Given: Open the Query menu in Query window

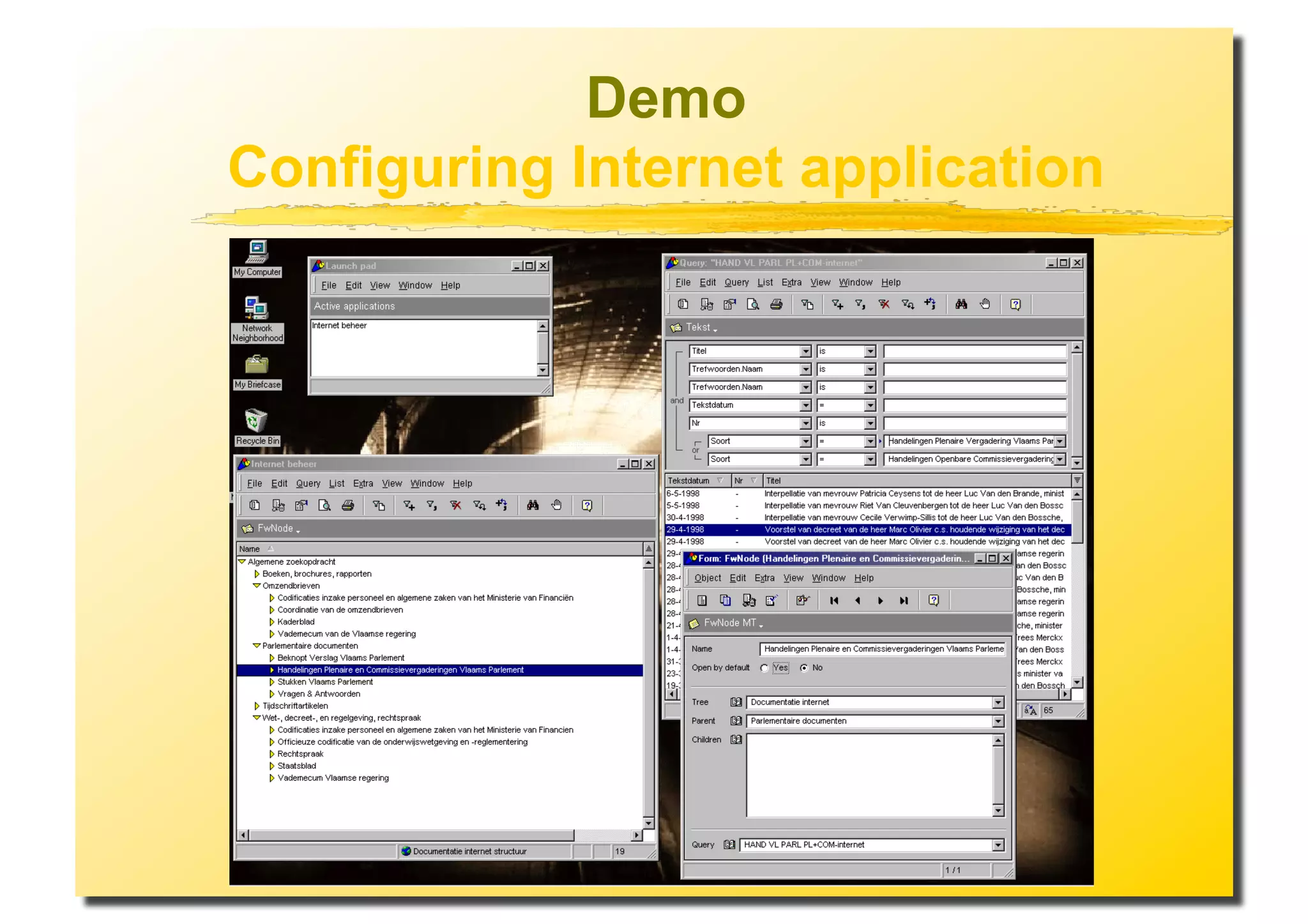Looking at the screenshot, I should click(x=736, y=282).
